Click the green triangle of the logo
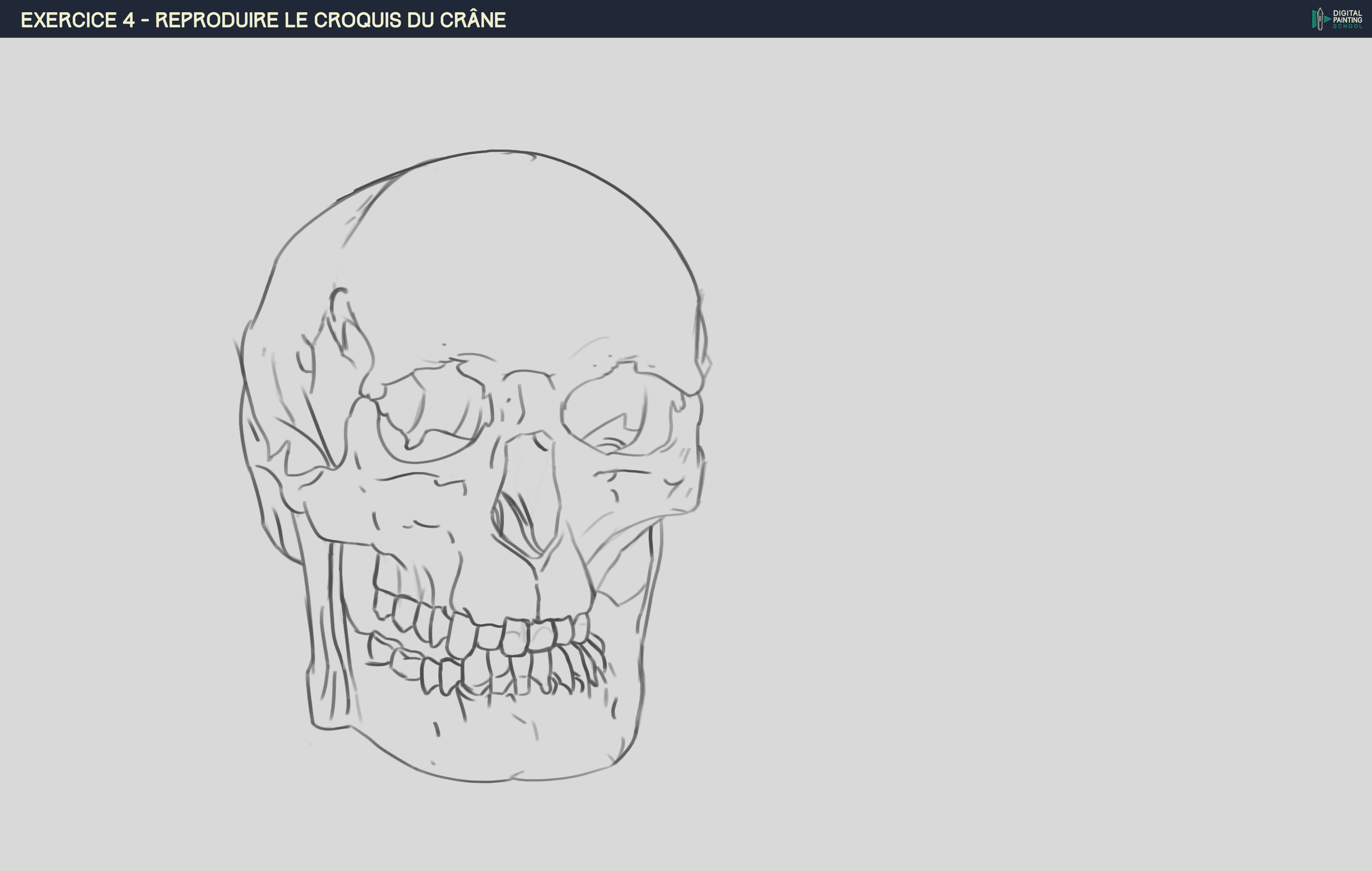The width and height of the screenshot is (1372, 871). coord(1327,19)
